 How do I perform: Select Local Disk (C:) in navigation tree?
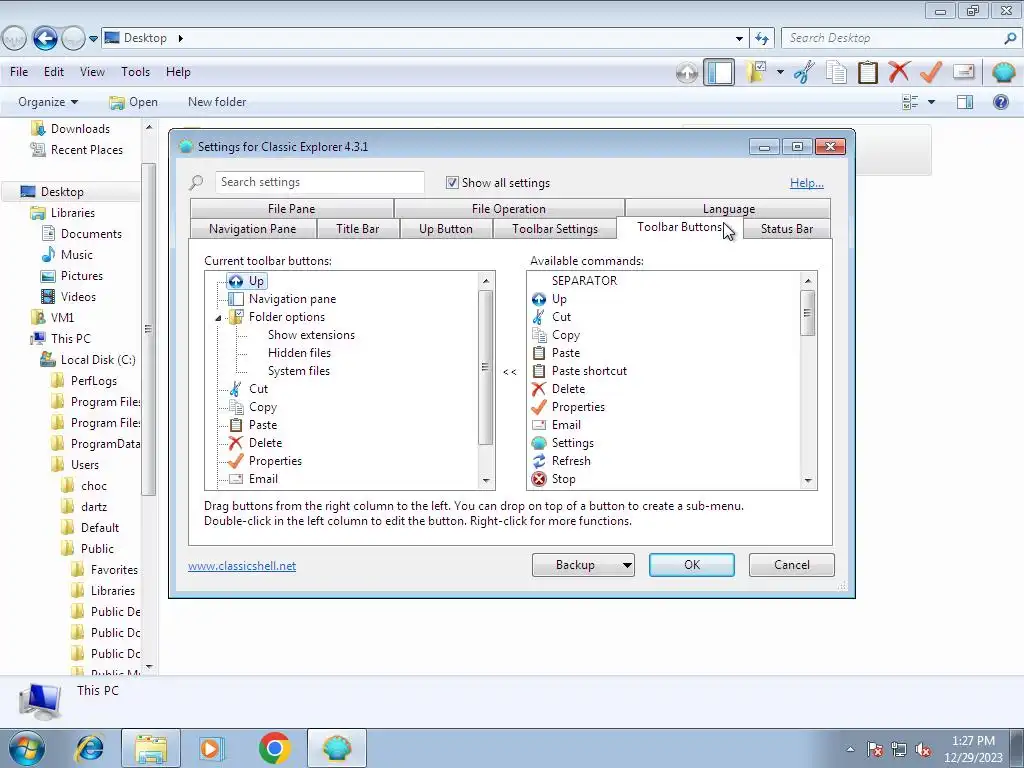(88, 360)
